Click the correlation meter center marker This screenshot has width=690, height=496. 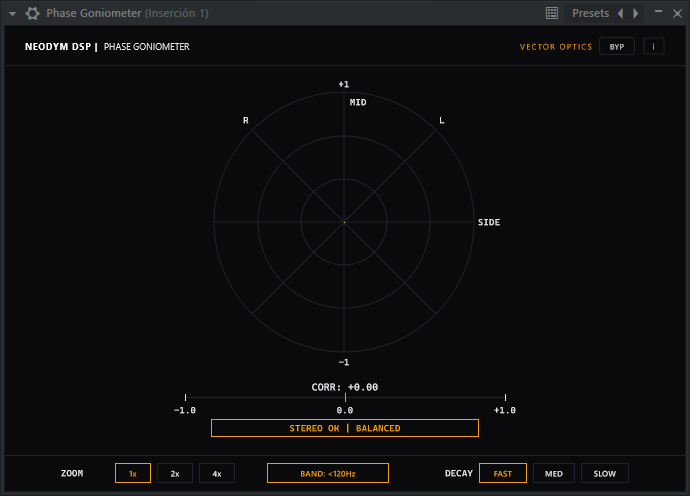[x=345, y=397]
